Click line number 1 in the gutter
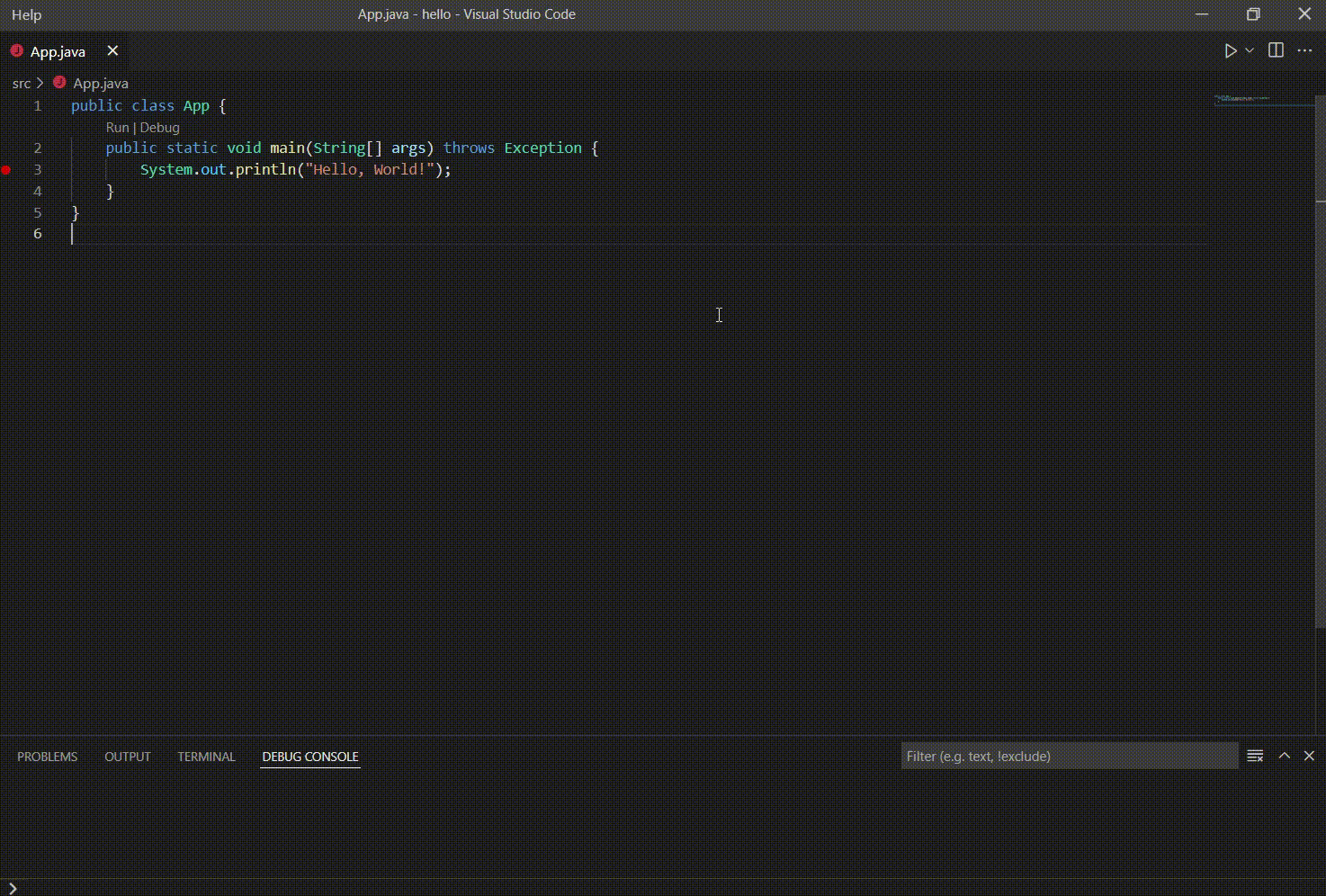This screenshot has height=896, width=1326. [x=38, y=105]
